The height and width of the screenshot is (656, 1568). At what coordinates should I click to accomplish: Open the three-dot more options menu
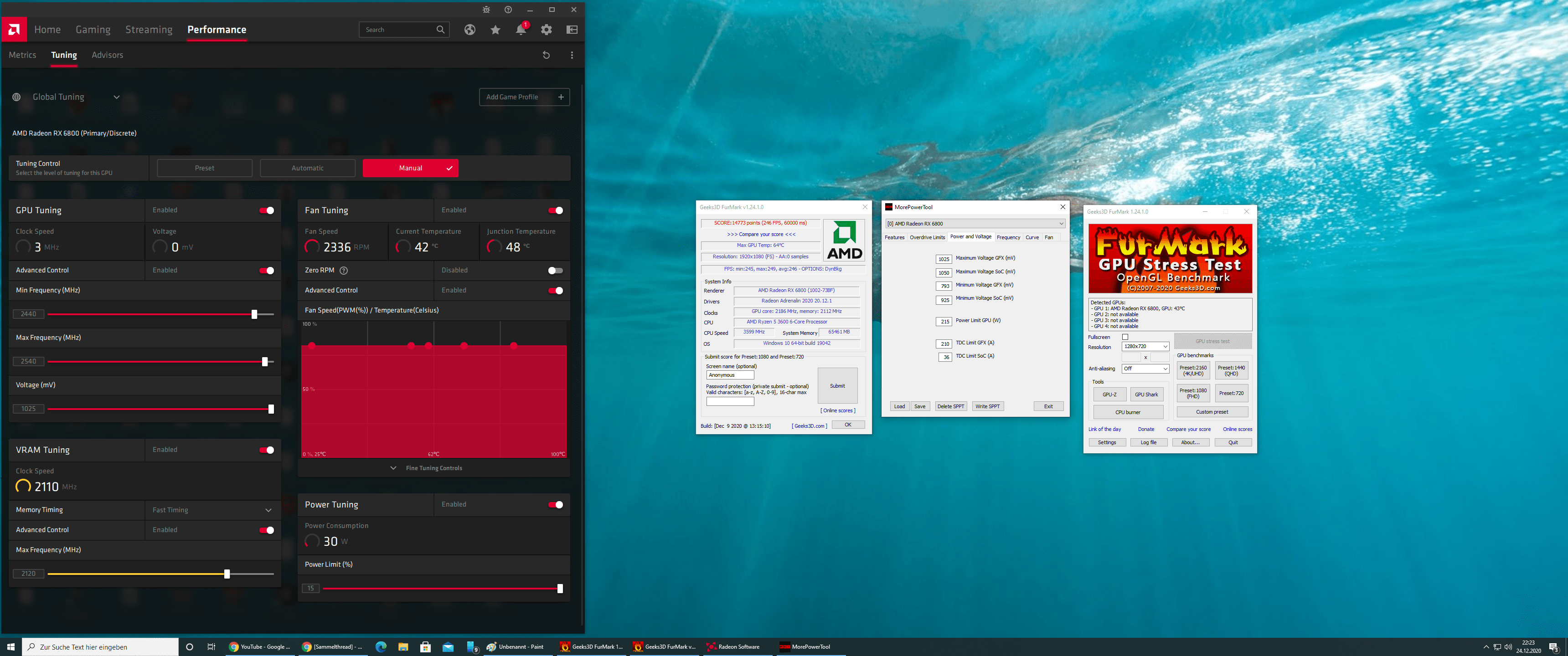click(572, 56)
